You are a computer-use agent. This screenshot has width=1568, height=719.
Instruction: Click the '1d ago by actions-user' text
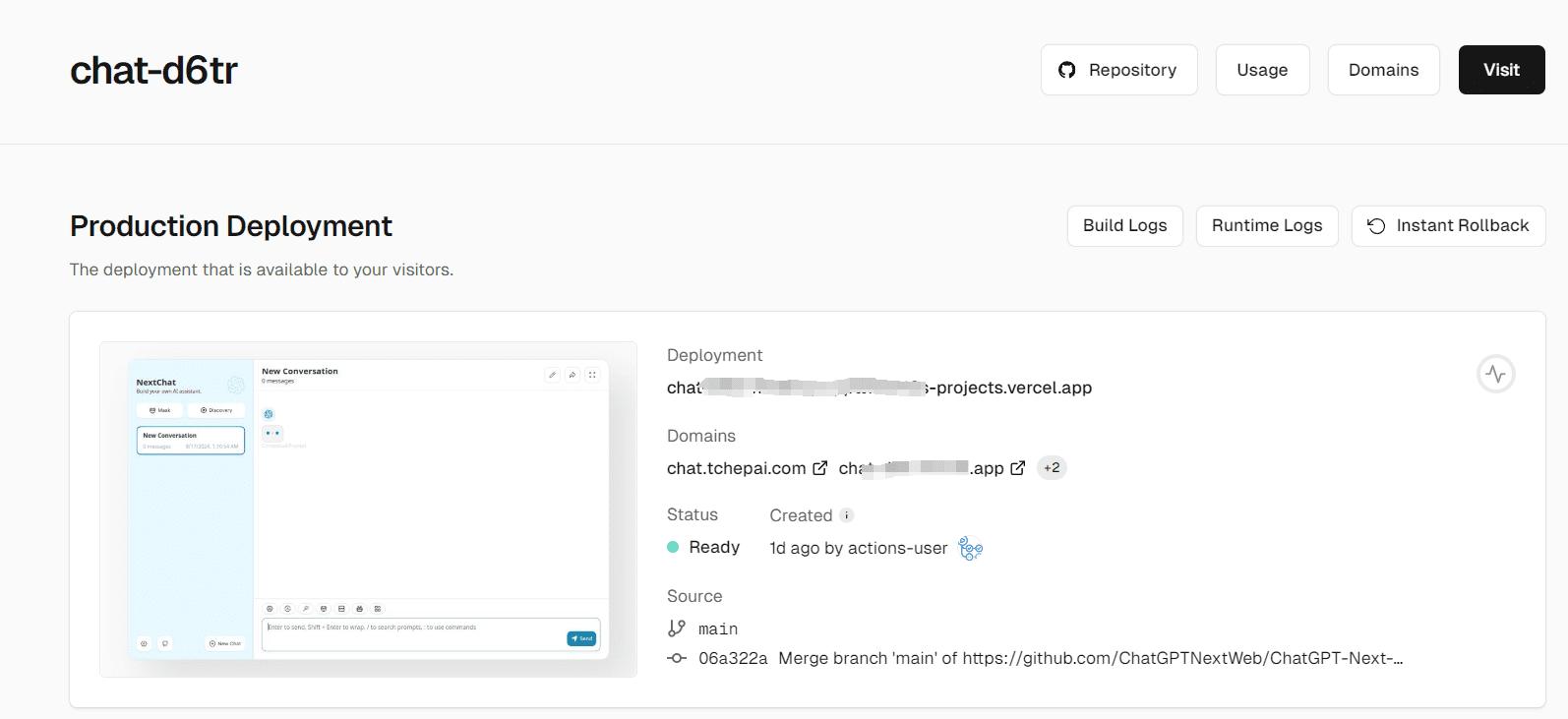pos(858,548)
